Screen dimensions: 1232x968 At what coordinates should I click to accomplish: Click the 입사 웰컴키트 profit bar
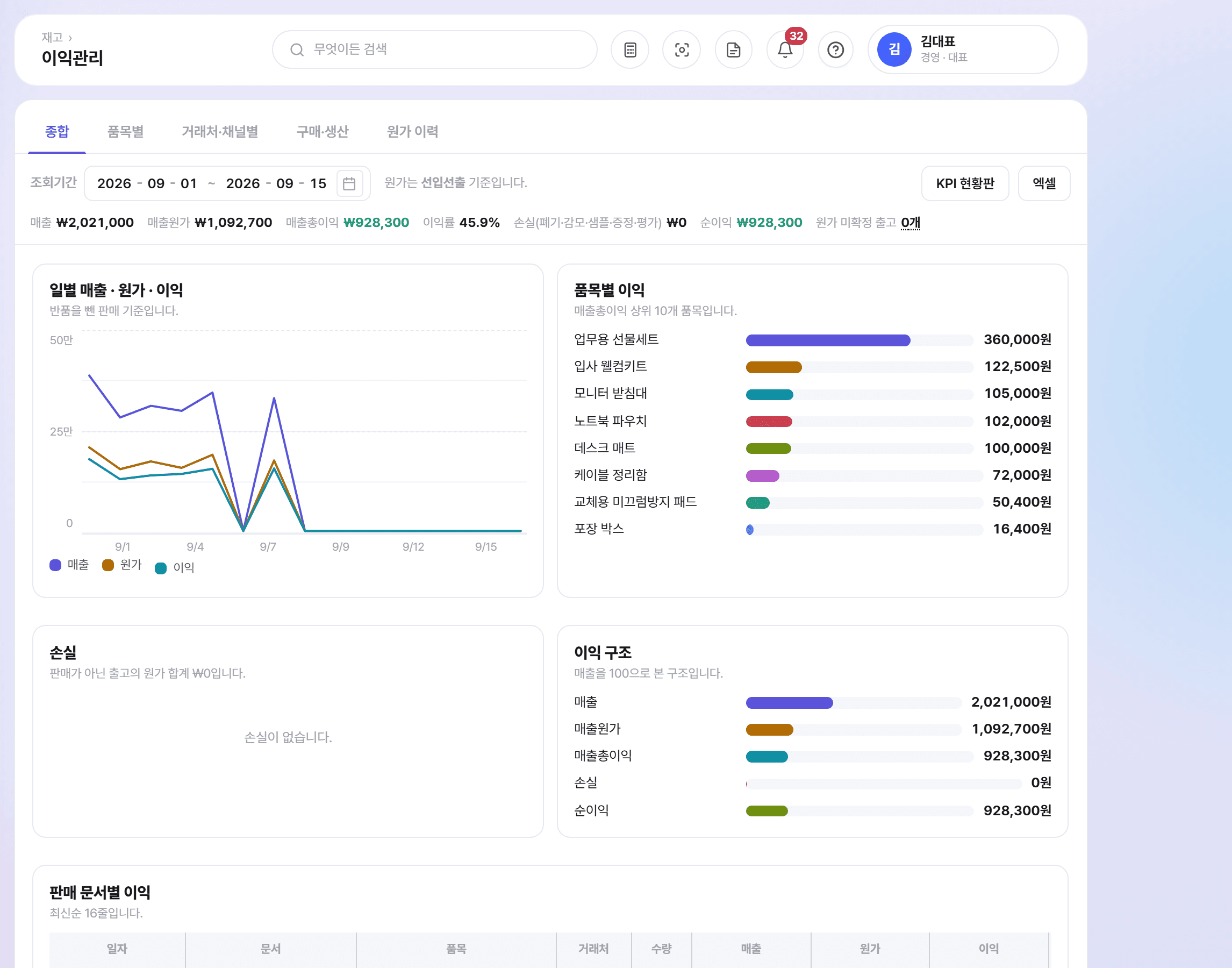click(773, 367)
